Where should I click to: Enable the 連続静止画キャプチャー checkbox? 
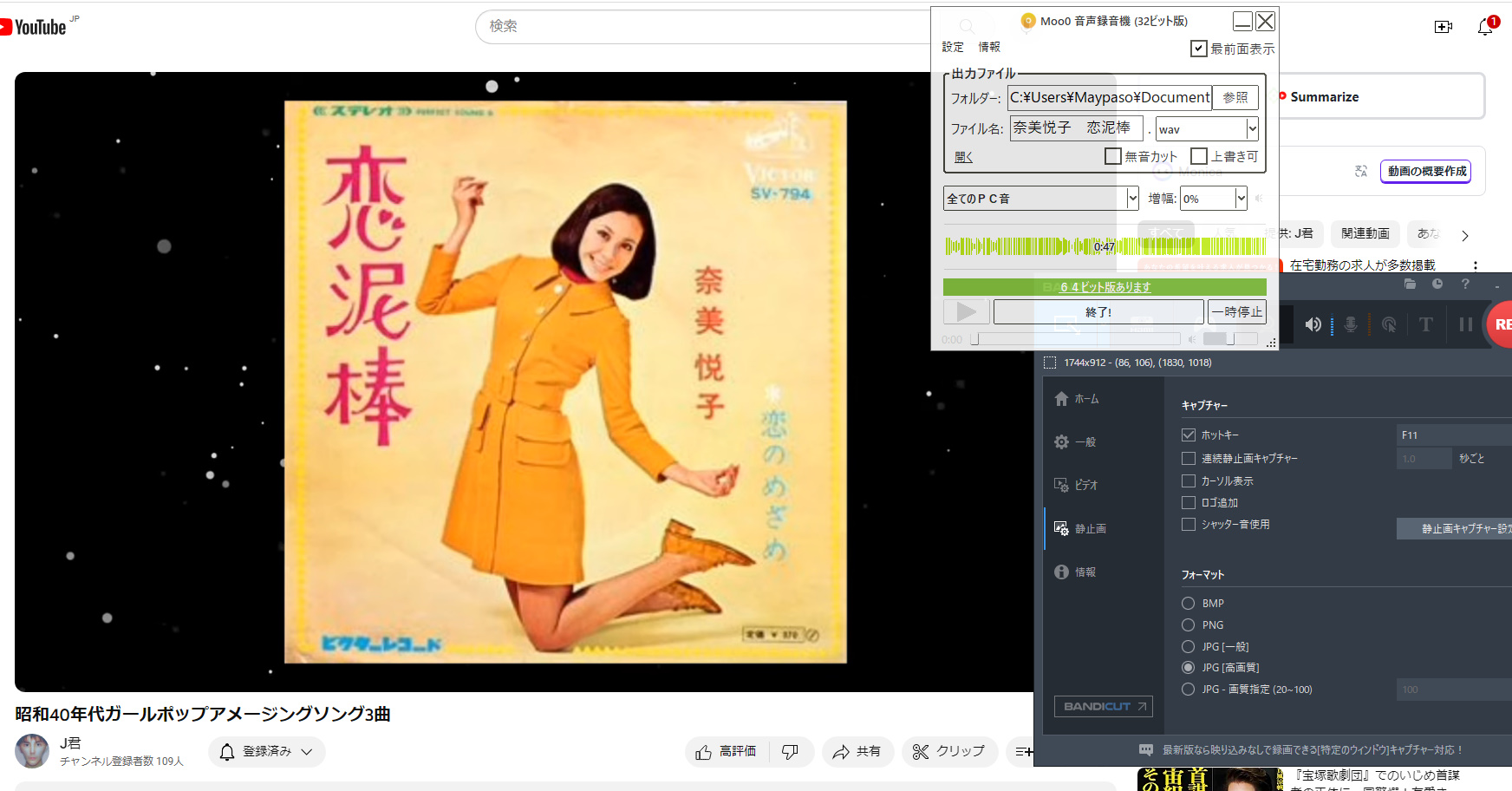[x=1189, y=459]
